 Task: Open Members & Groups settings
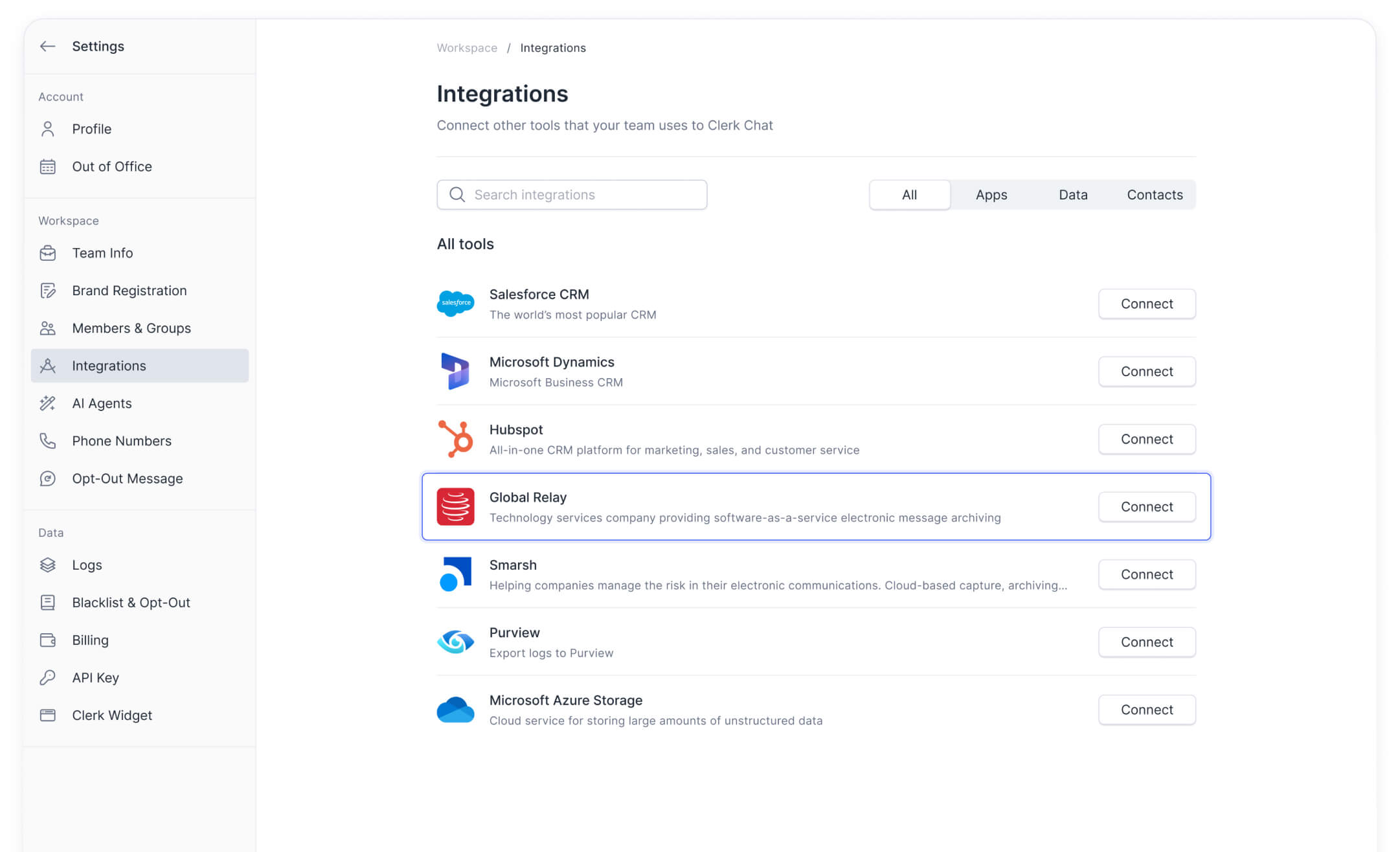140,328
